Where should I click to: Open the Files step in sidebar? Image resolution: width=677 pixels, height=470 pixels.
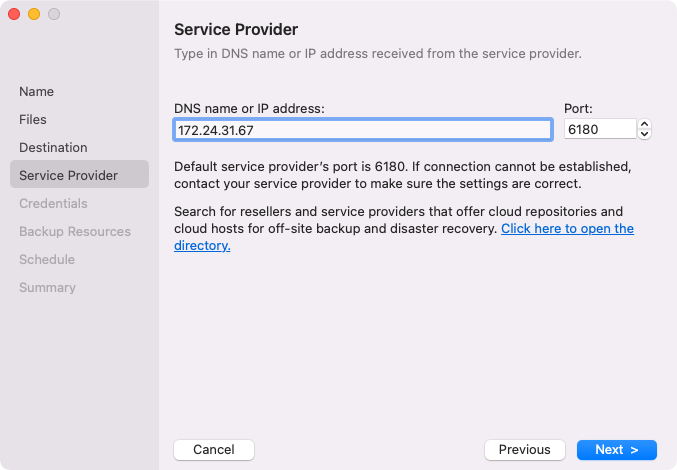click(33, 119)
